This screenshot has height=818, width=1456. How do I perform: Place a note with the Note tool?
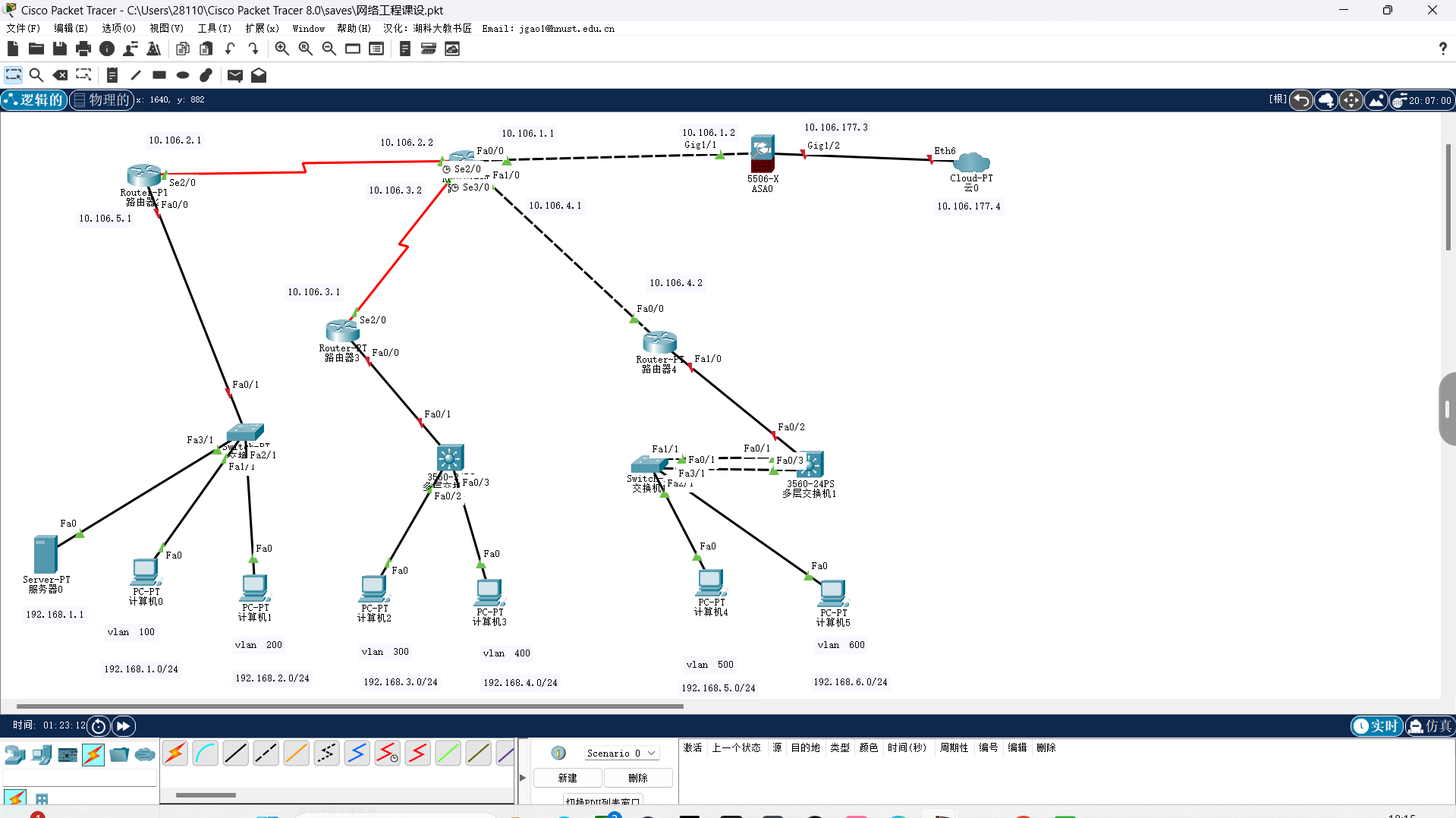(x=112, y=75)
